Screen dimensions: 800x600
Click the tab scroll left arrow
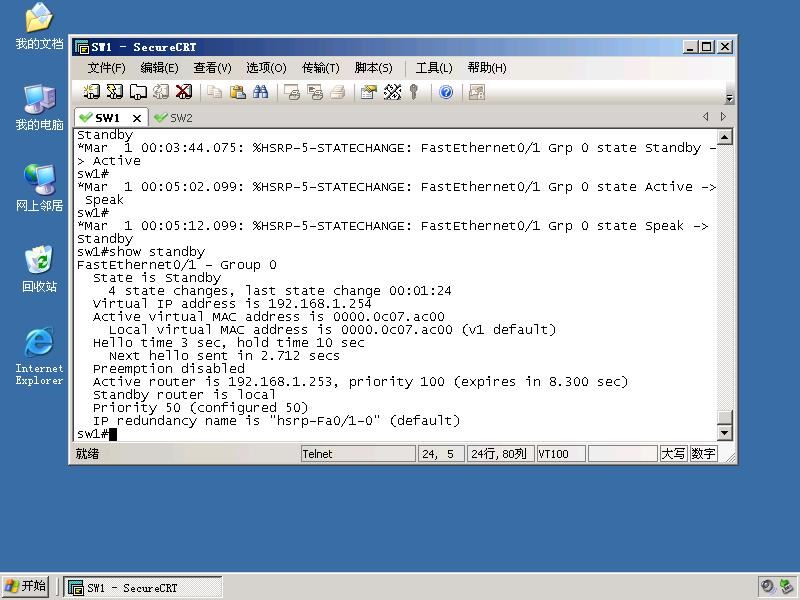click(x=706, y=116)
